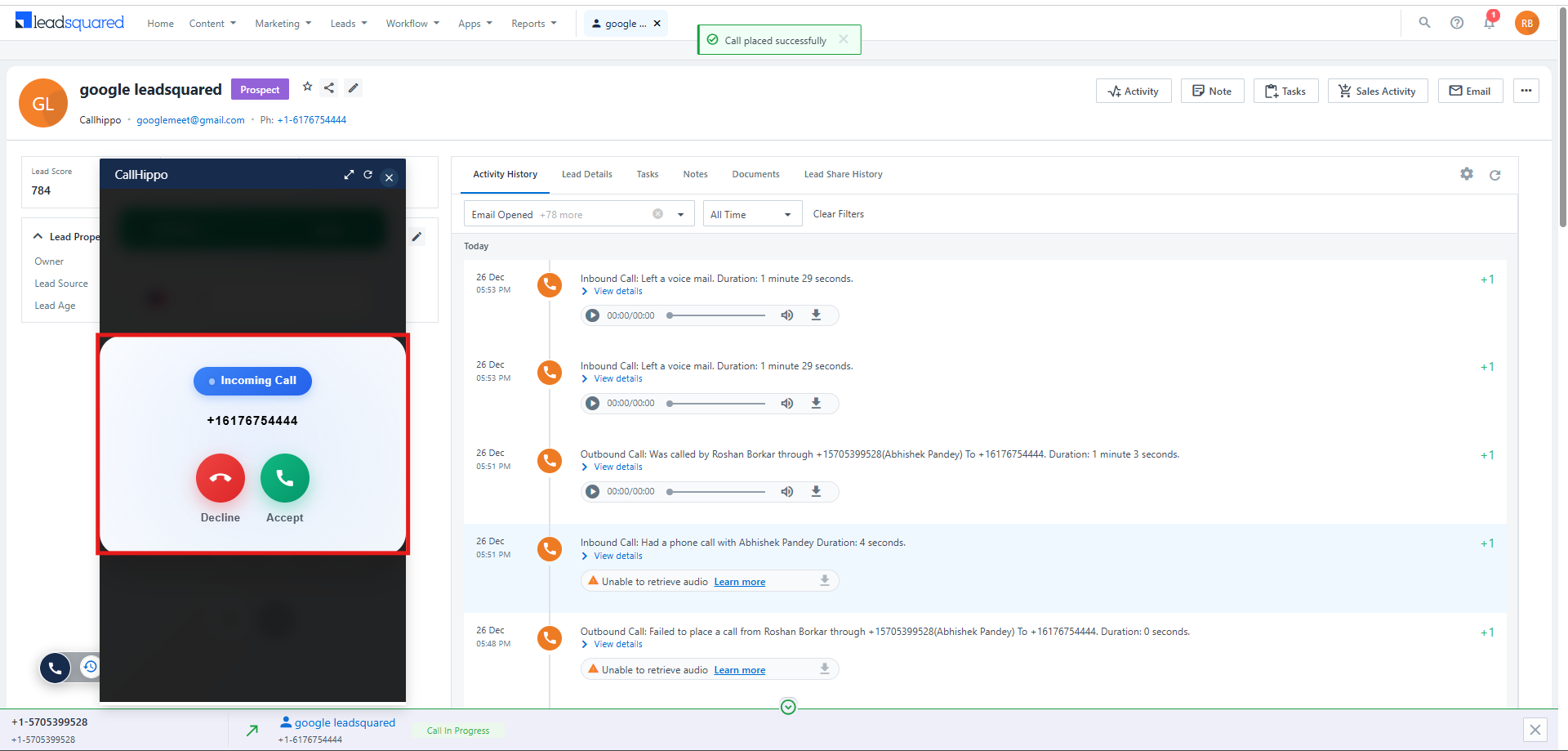The image size is (1568, 751).
Task: Open the search icon in top bar
Action: click(1424, 23)
